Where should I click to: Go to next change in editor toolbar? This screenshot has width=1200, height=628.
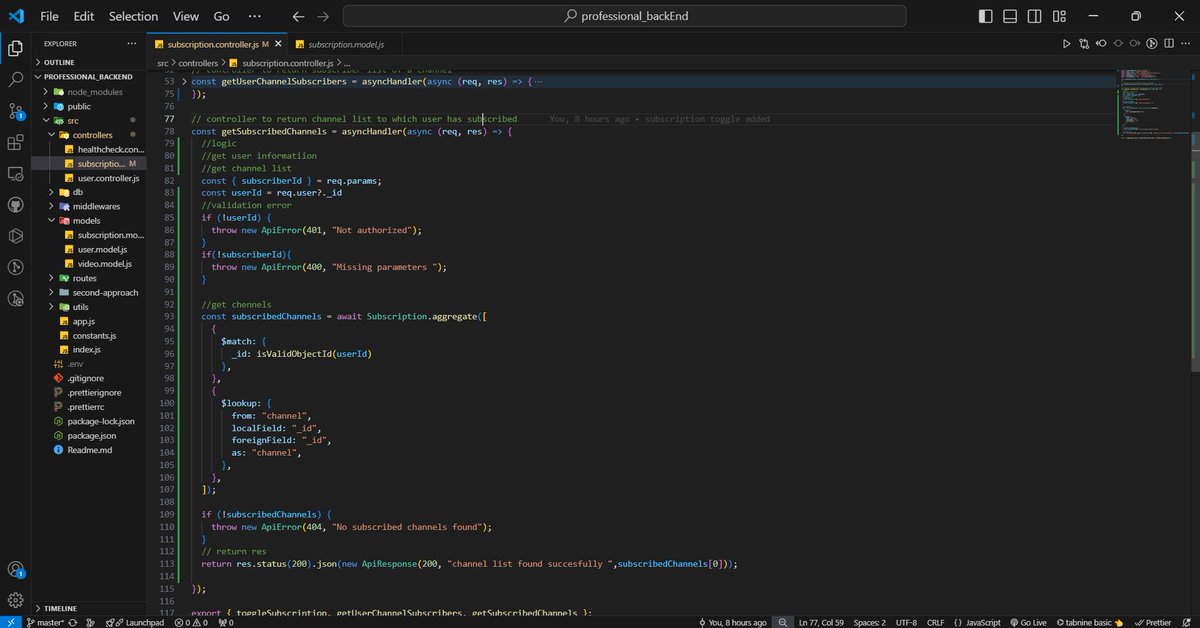click(x=1133, y=44)
